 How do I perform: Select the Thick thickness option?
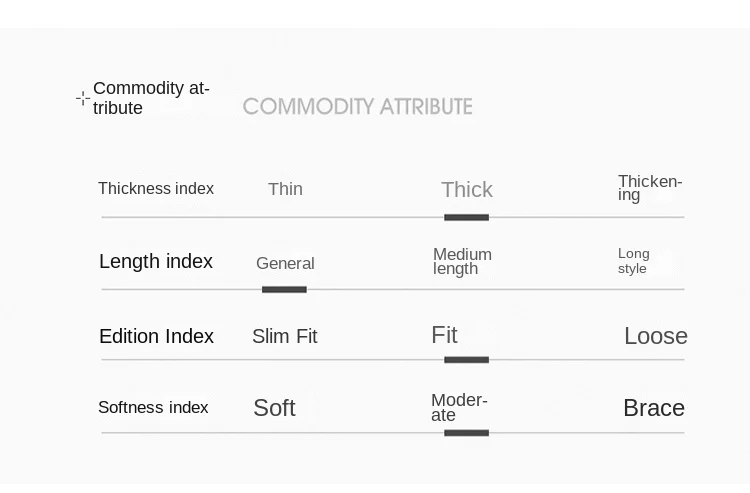[467, 190]
